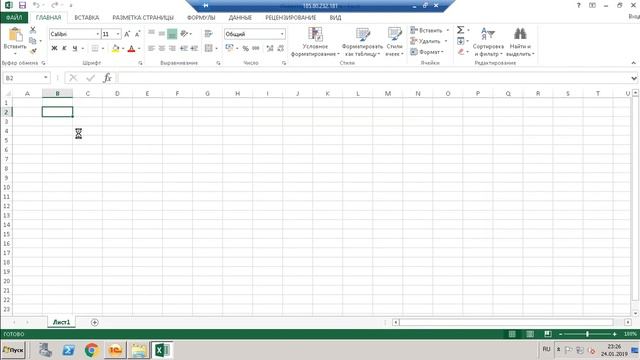Click the decrease decimal icon
Image resolution: width=640 pixels, height=360 pixels.
coord(281,49)
